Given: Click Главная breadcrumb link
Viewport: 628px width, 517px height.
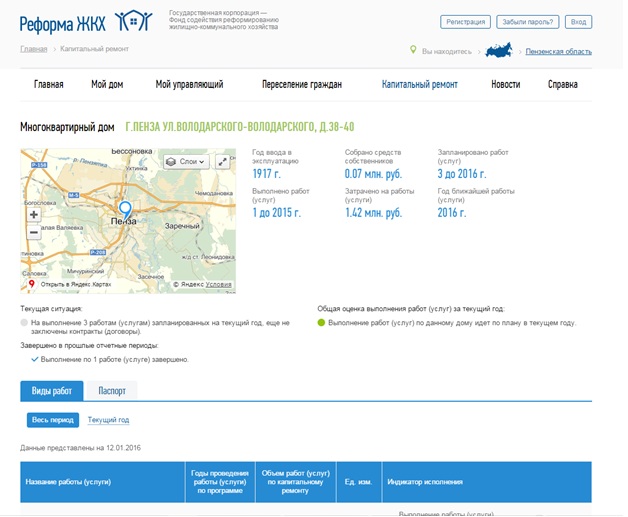Looking at the screenshot, I should pos(33,48).
